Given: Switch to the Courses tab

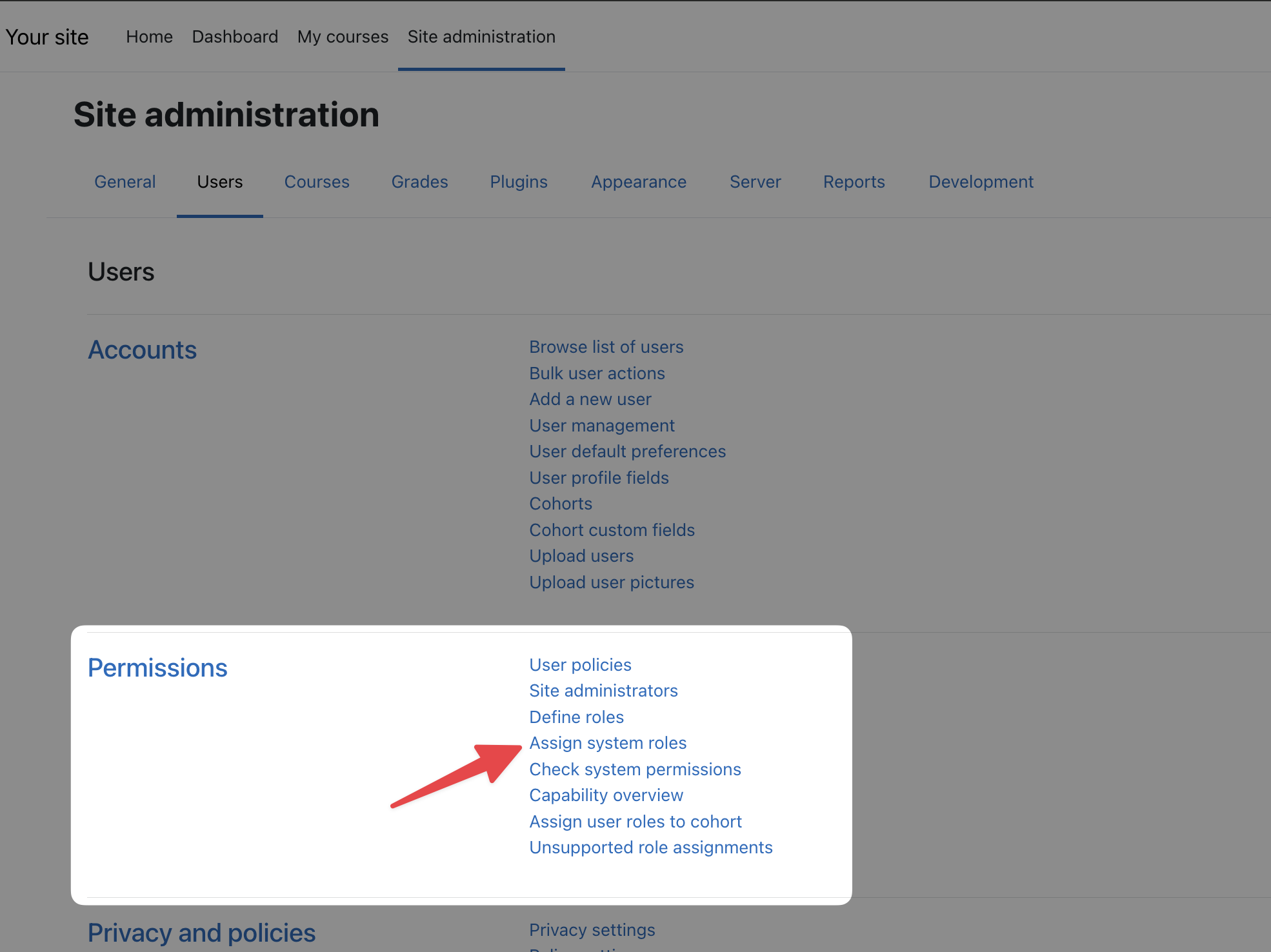Looking at the screenshot, I should point(317,182).
